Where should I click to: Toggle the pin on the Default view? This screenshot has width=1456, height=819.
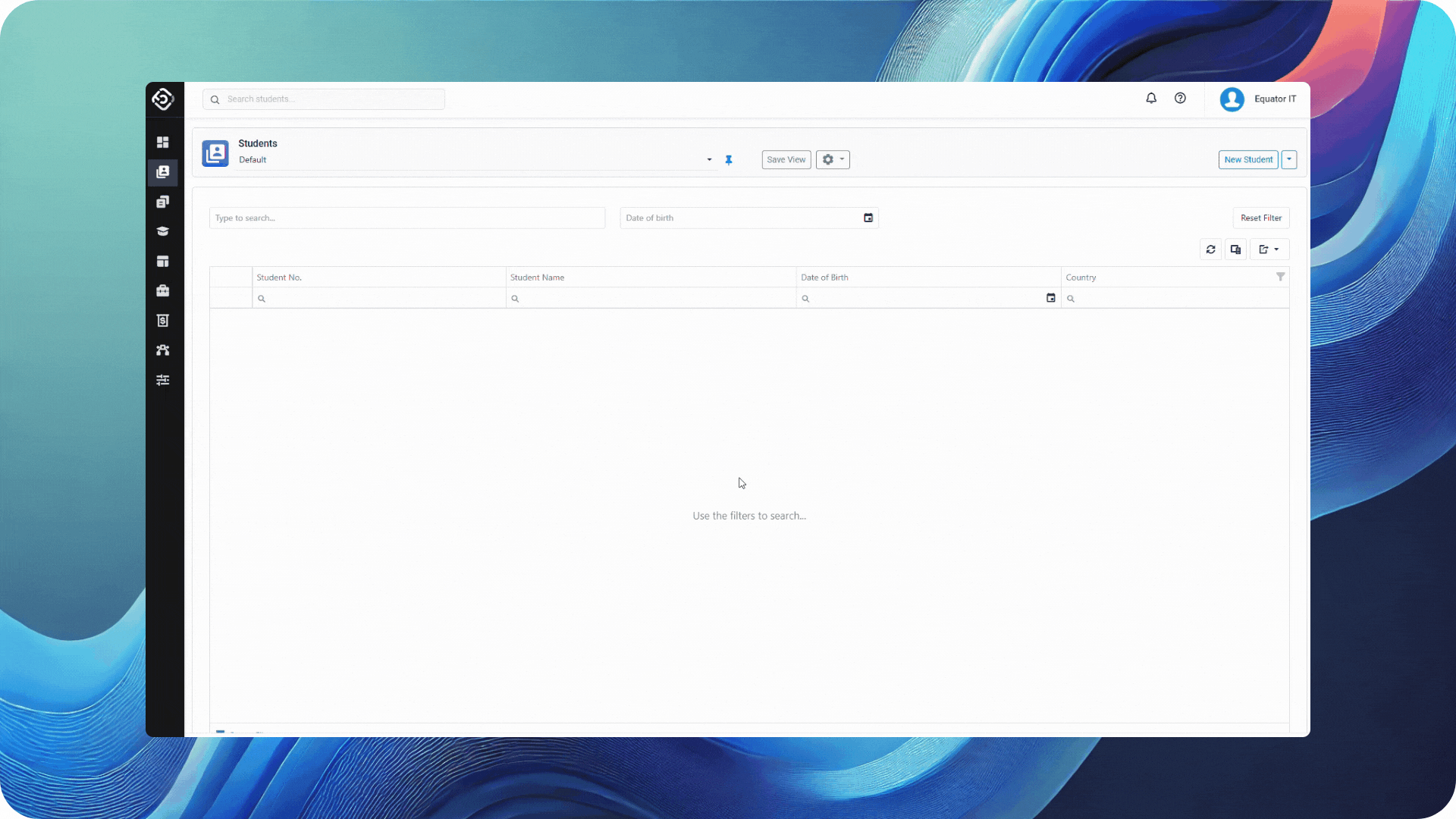pyautogui.click(x=729, y=160)
